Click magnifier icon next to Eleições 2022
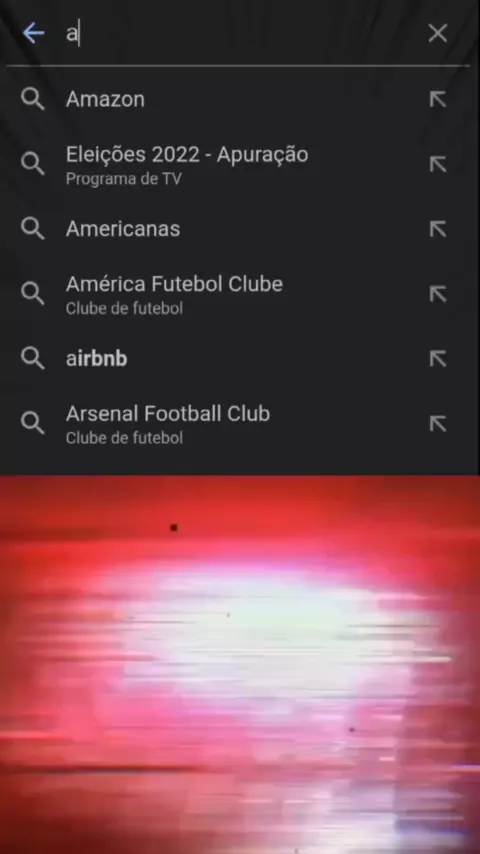Viewport: 480px width, 854px height. (x=33, y=164)
